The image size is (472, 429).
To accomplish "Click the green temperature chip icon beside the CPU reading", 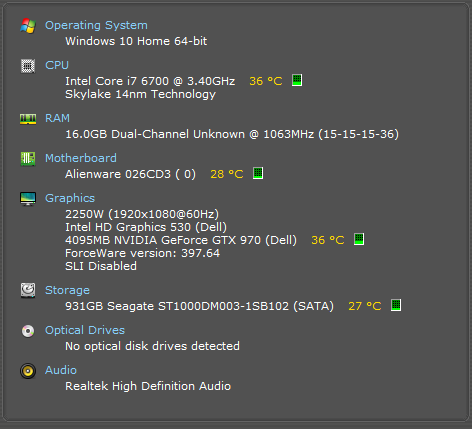I will pyautogui.click(x=297, y=80).
